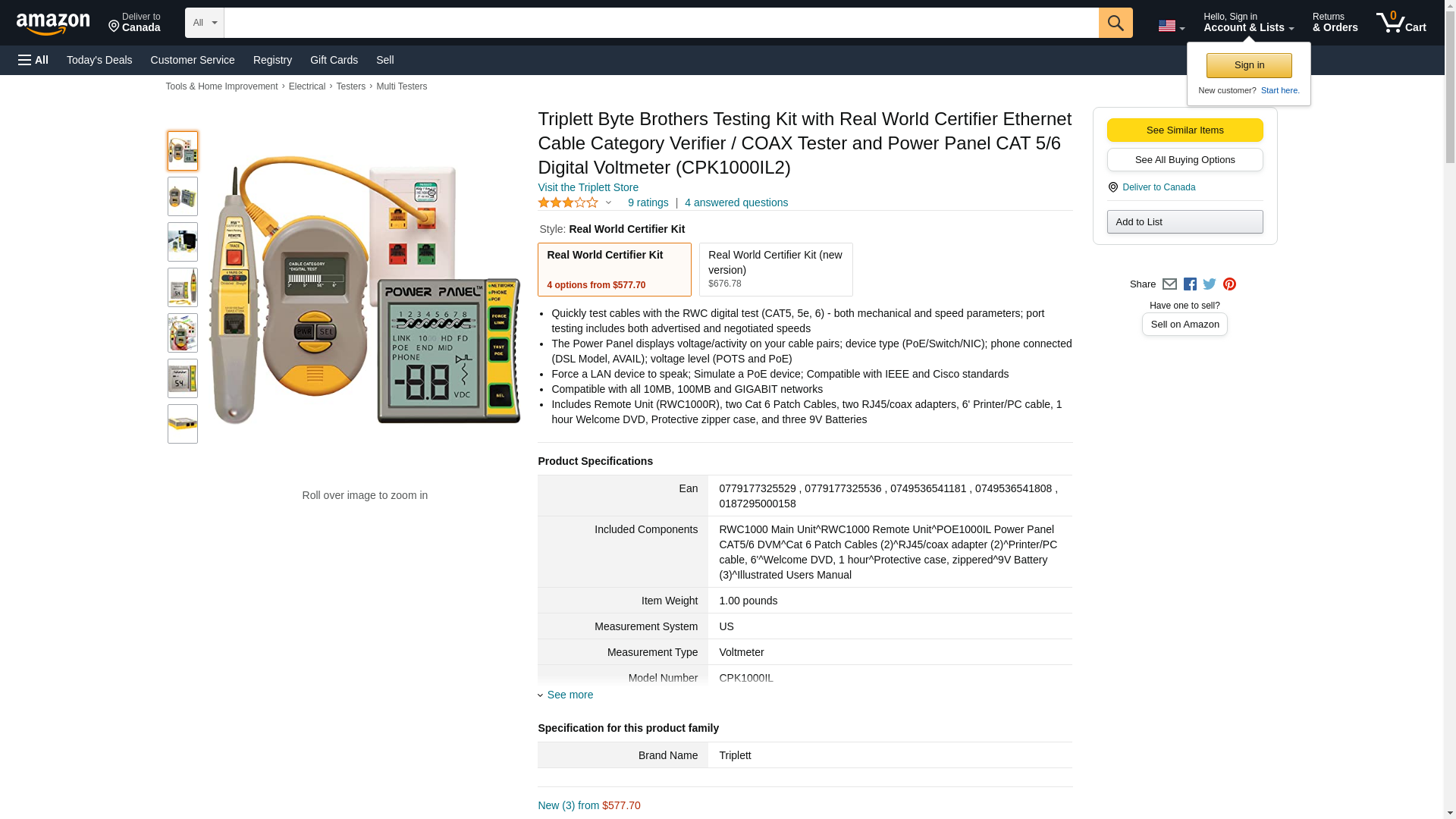Click the yellow Sign in button
Image resolution: width=1456 pixels, height=819 pixels.
tap(1249, 65)
